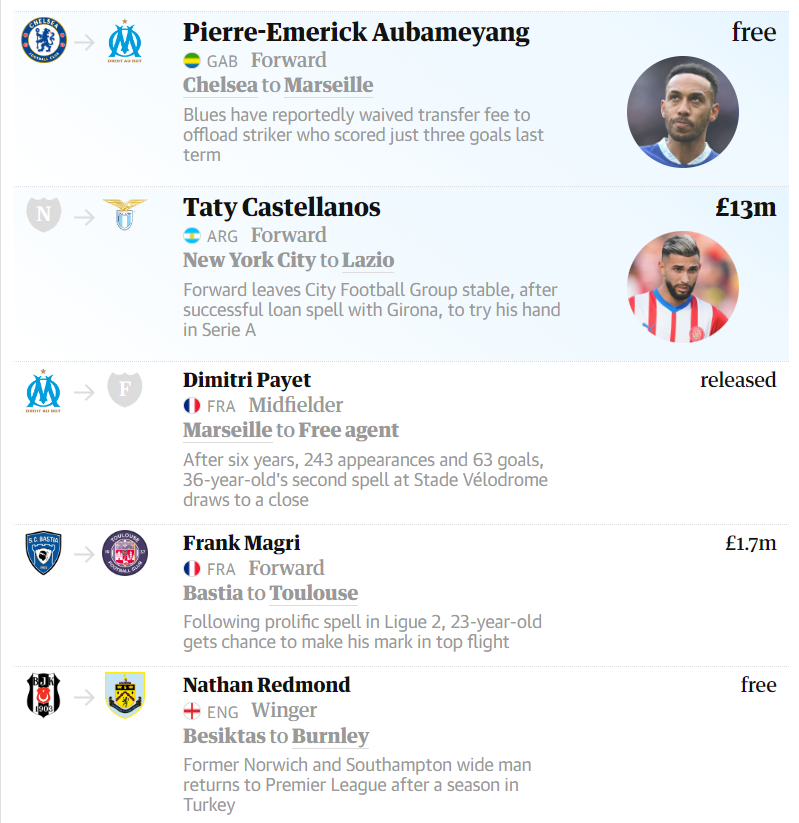Click Marseille link in Aubameyang transfer

328,85
